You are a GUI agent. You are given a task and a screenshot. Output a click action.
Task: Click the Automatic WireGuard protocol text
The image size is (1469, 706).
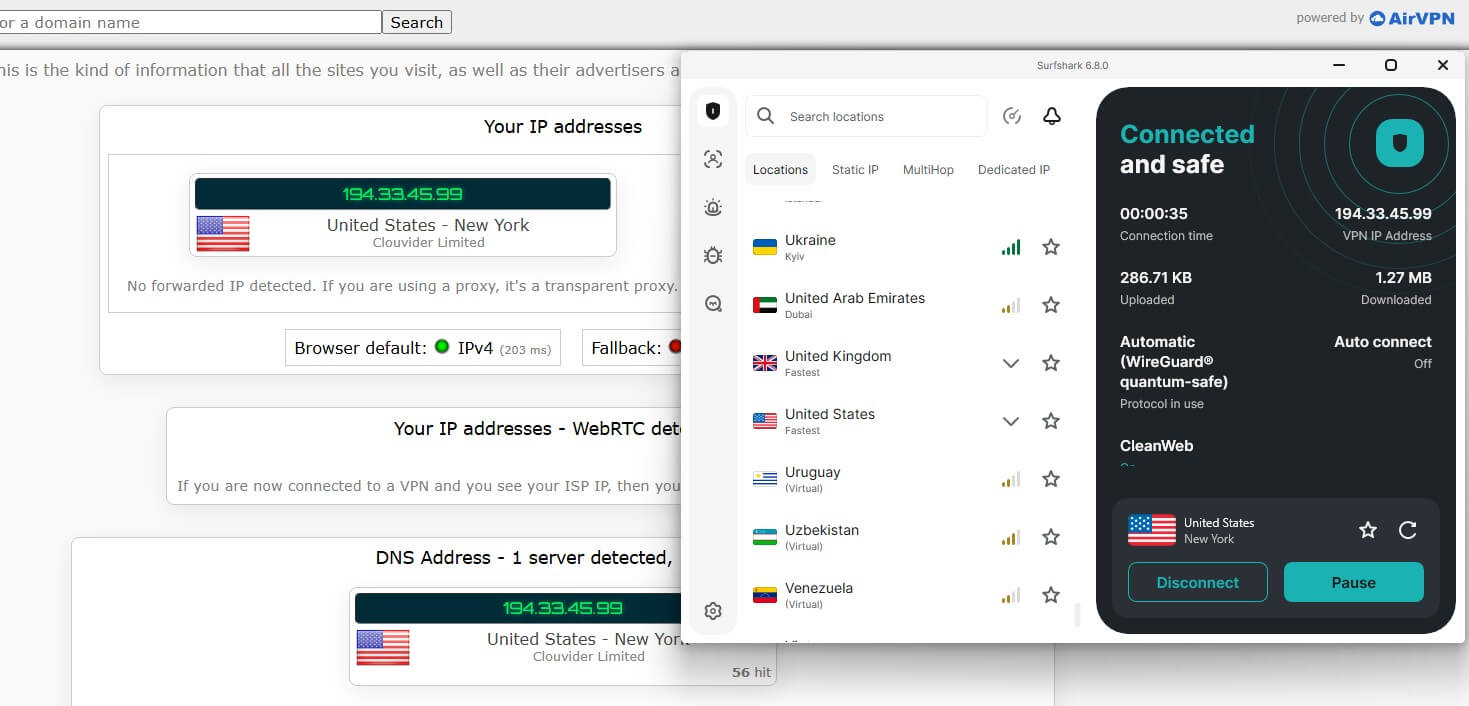click(1174, 361)
